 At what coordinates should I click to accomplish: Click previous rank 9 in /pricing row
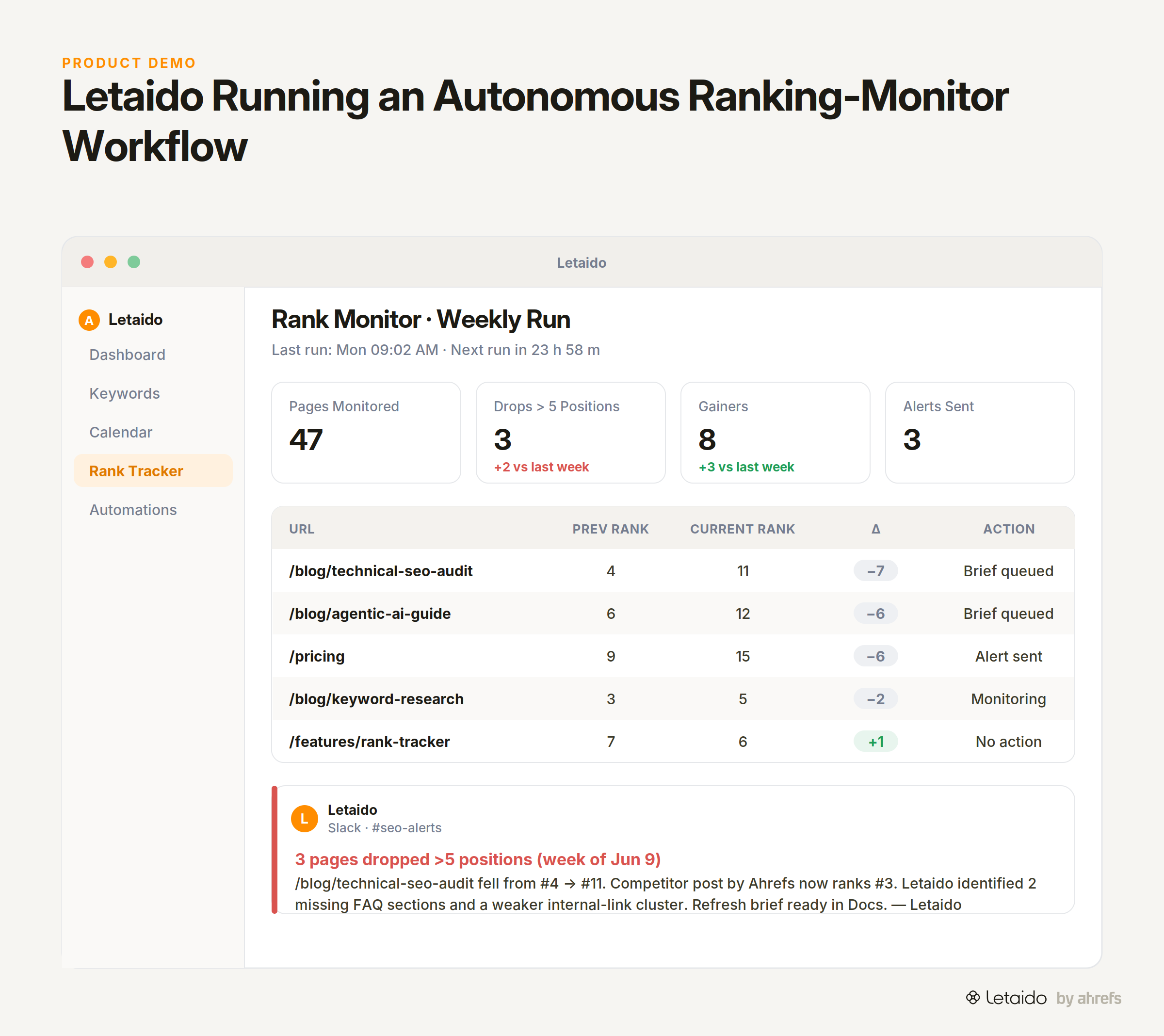[611, 656]
